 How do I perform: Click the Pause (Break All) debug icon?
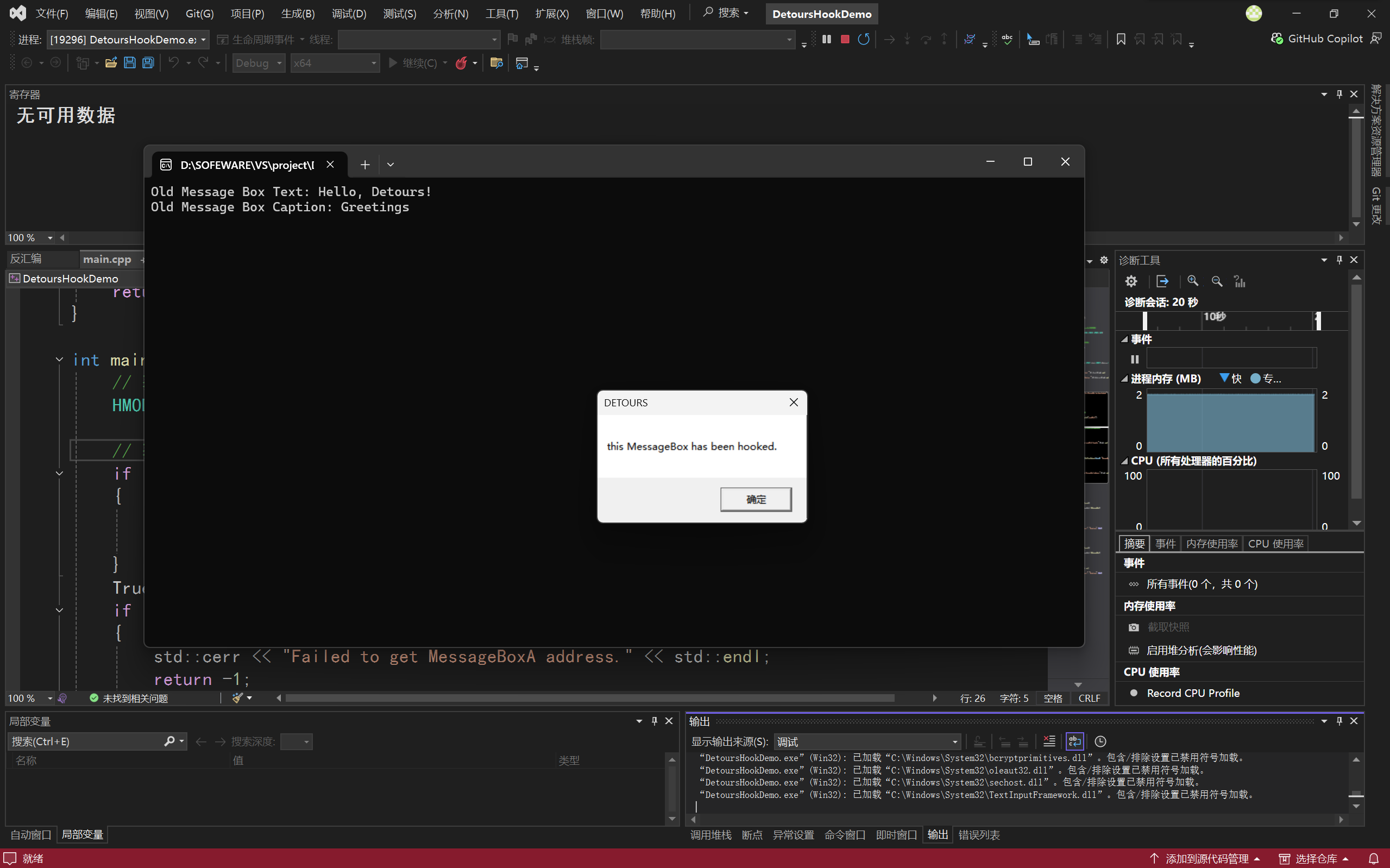click(x=826, y=39)
